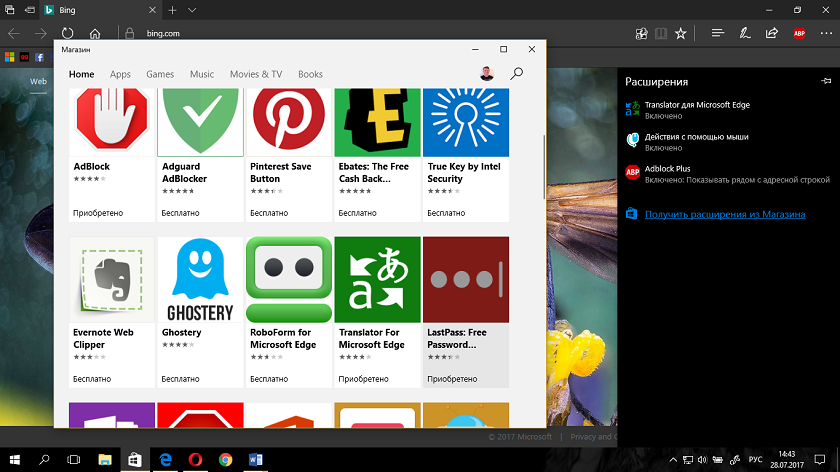840x472 pixels.
Task: Open Task View on the taskbar
Action: pyautogui.click(x=73, y=460)
